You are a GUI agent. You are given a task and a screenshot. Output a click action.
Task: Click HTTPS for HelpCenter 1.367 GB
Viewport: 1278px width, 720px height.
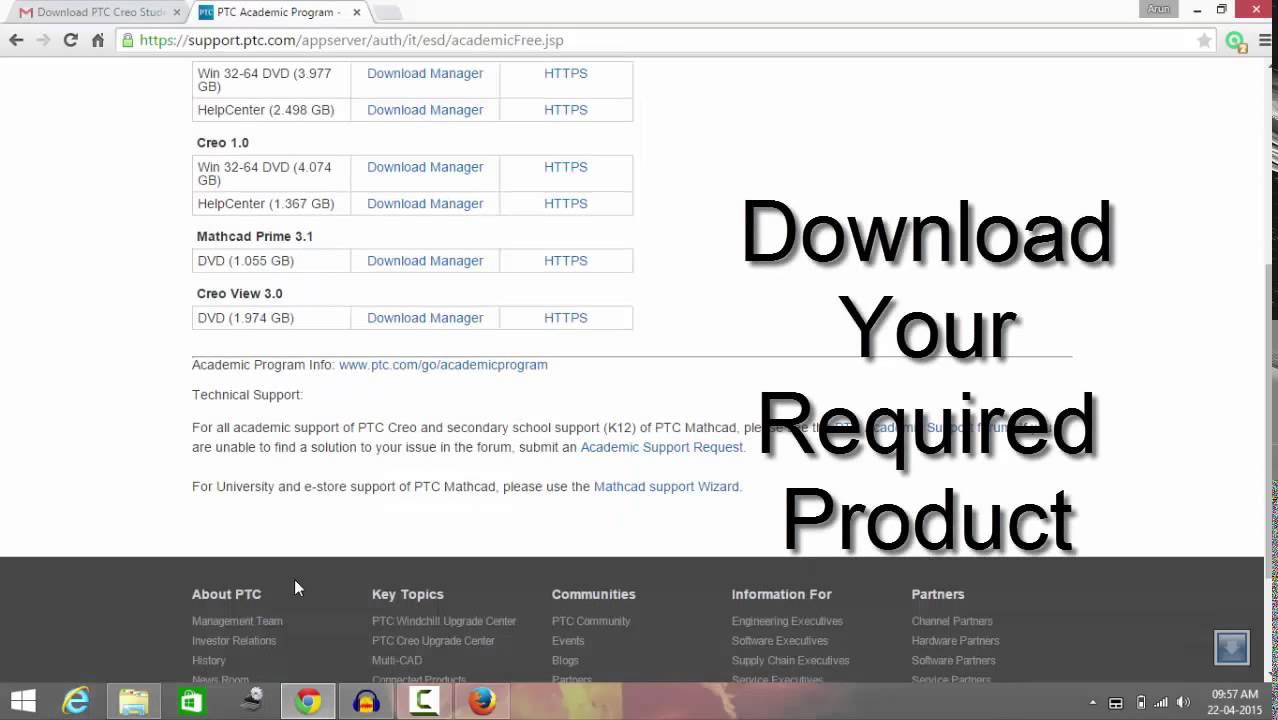(x=565, y=203)
